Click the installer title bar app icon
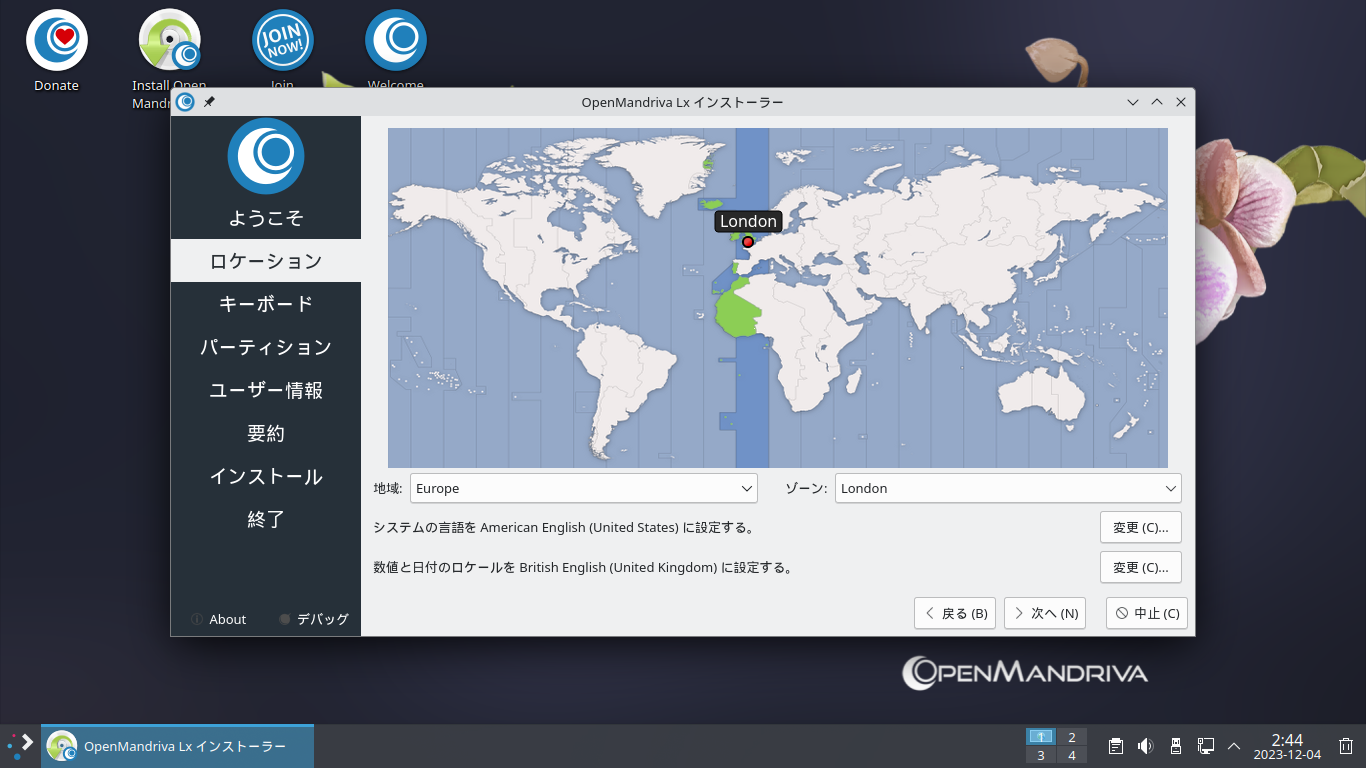This screenshot has width=1366, height=768. (x=185, y=102)
